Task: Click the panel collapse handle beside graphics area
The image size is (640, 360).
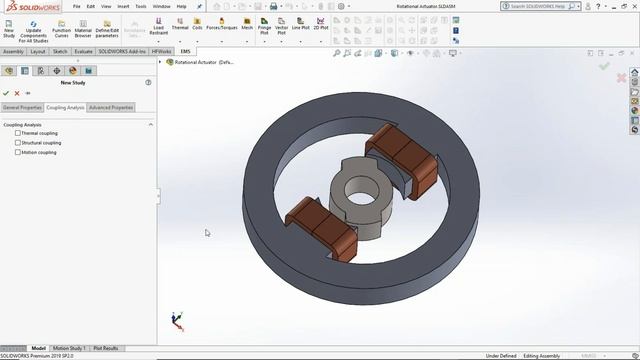Action: (158, 196)
